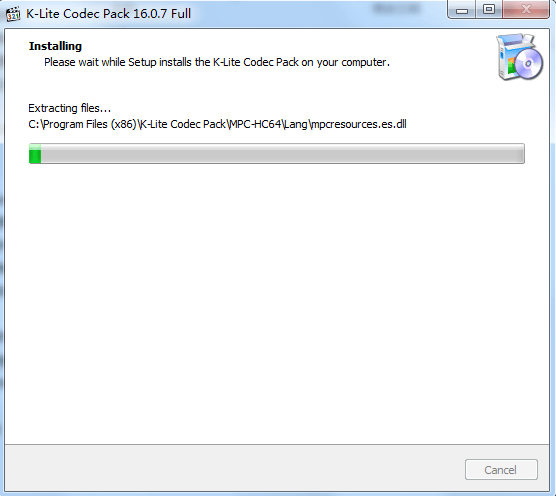Click the words on your computer in description
The height and width of the screenshot is (496, 556).
point(345,62)
